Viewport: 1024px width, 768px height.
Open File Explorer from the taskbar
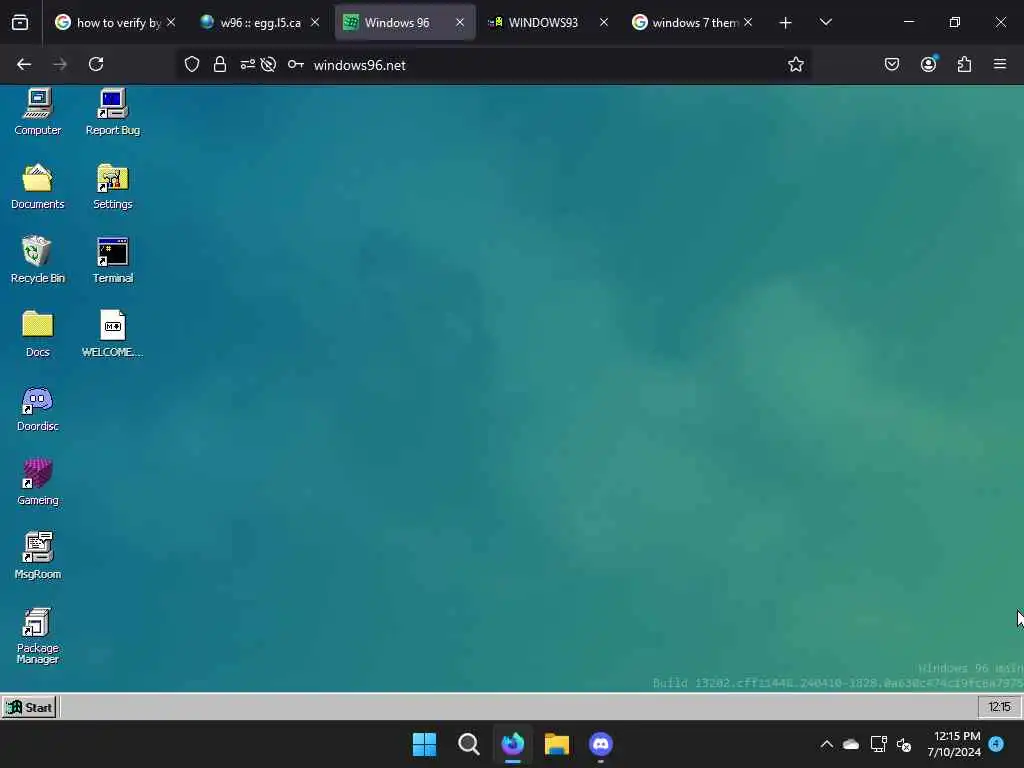click(557, 744)
